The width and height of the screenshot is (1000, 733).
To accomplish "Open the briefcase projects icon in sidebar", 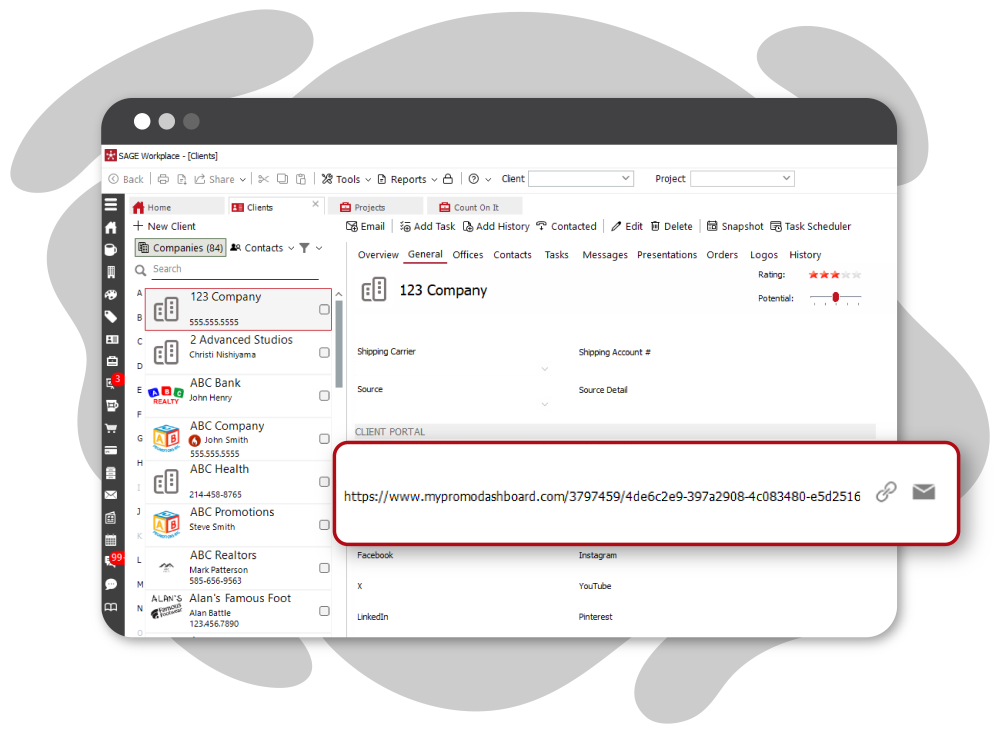I will [112, 361].
